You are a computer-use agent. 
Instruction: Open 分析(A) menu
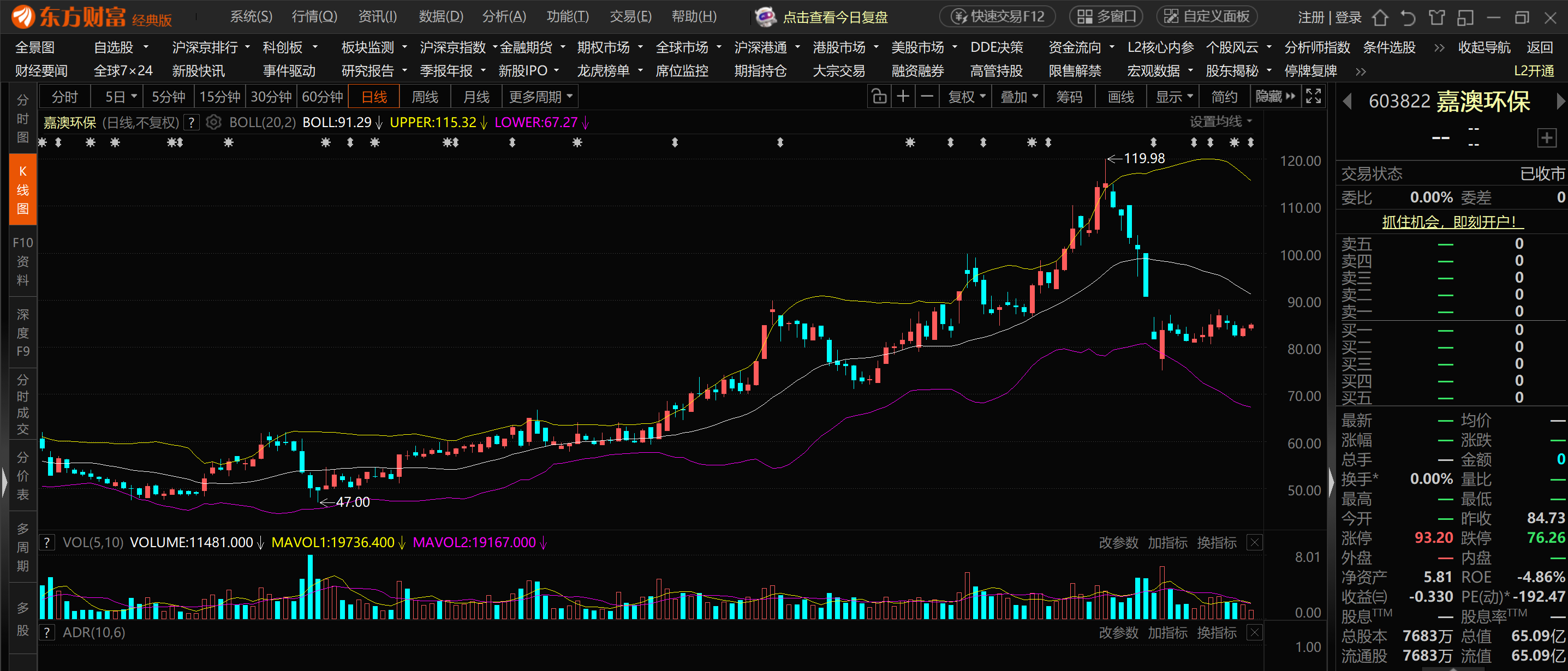click(x=503, y=16)
